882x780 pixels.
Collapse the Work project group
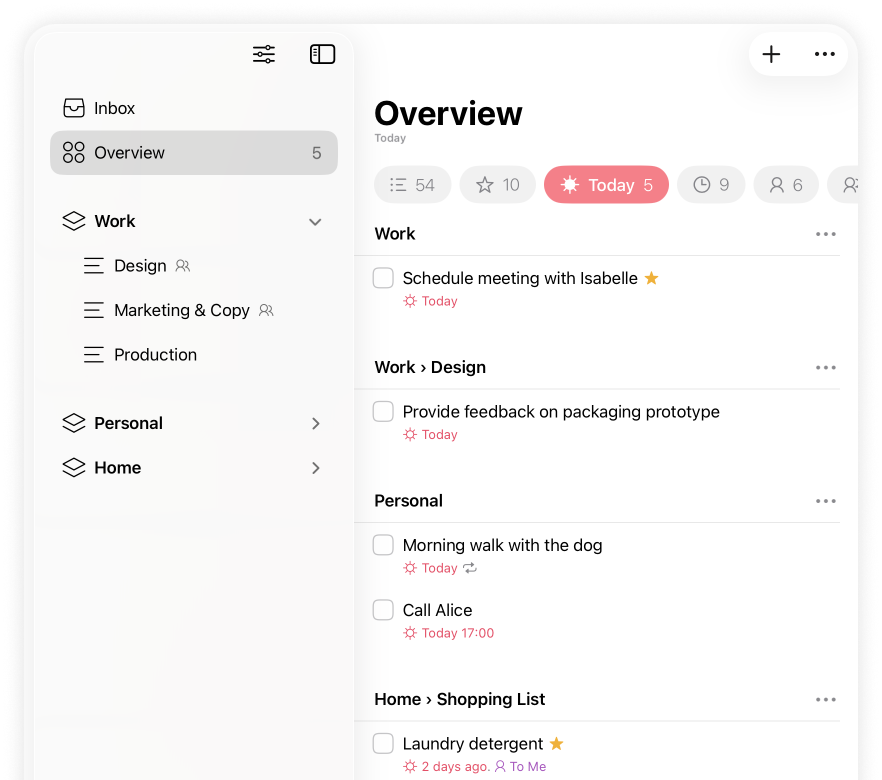point(315,221)
